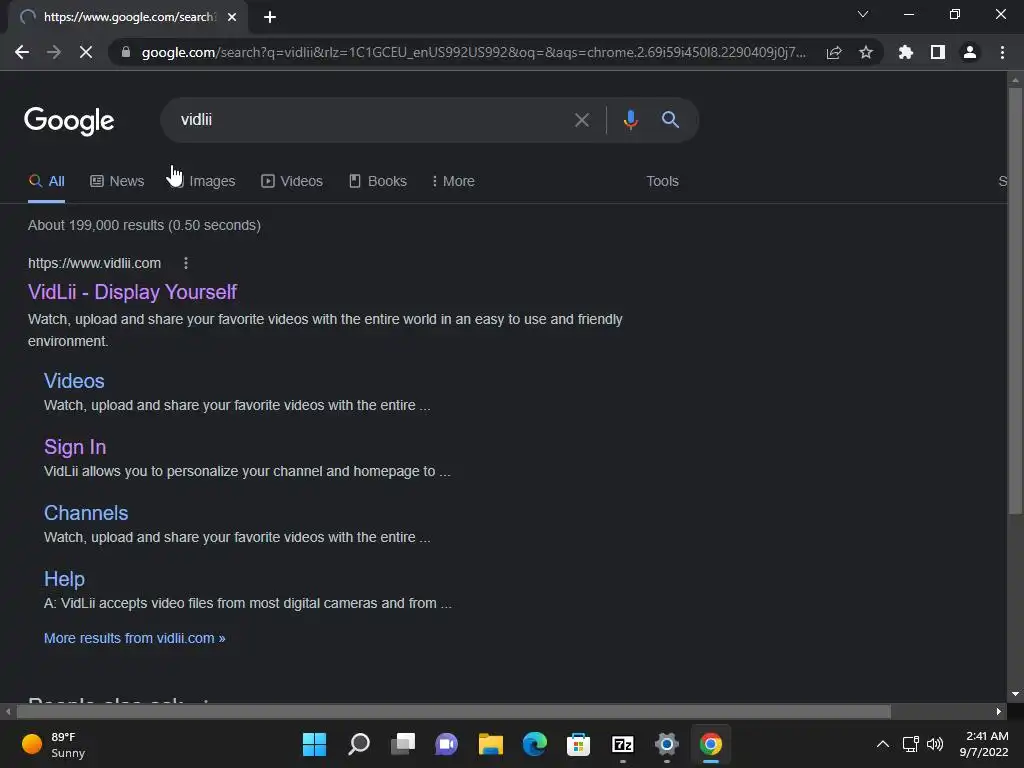
Task: Open 7-Zip from taskbar
Action: coord(622,744)
